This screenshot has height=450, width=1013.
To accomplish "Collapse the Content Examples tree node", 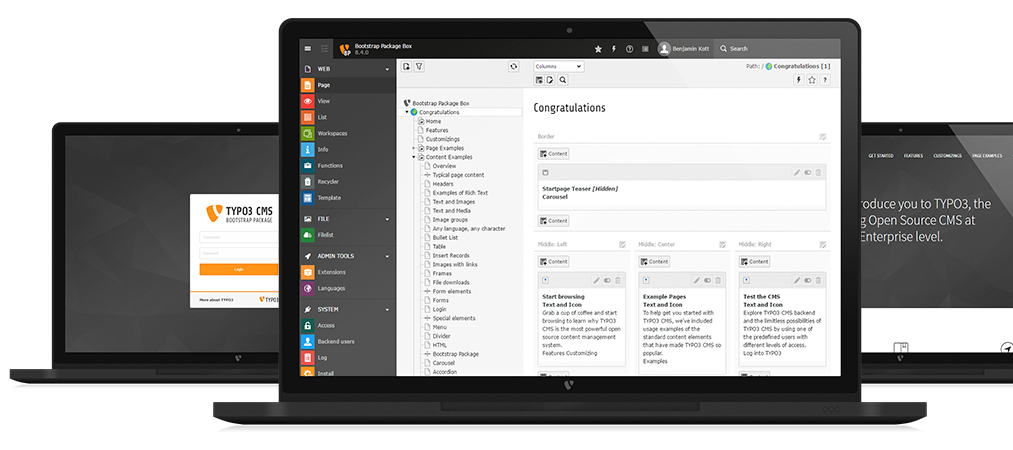I will (x=413, y=157).
